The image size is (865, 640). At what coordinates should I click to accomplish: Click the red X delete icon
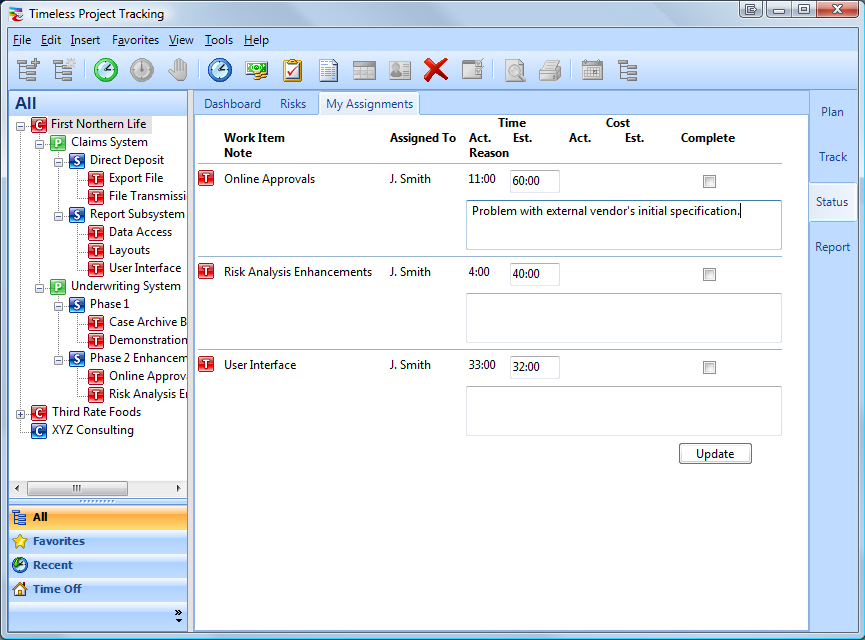tap(435, 70)
